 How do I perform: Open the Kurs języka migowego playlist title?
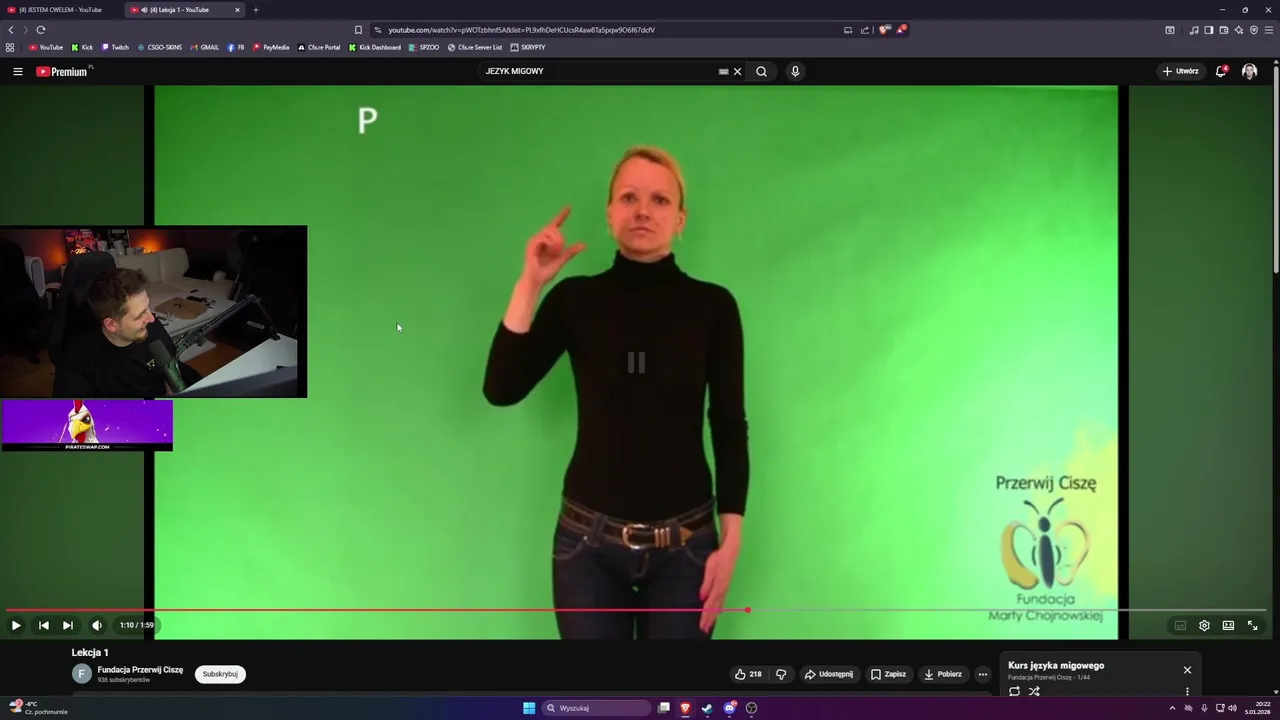point(1056,666)
